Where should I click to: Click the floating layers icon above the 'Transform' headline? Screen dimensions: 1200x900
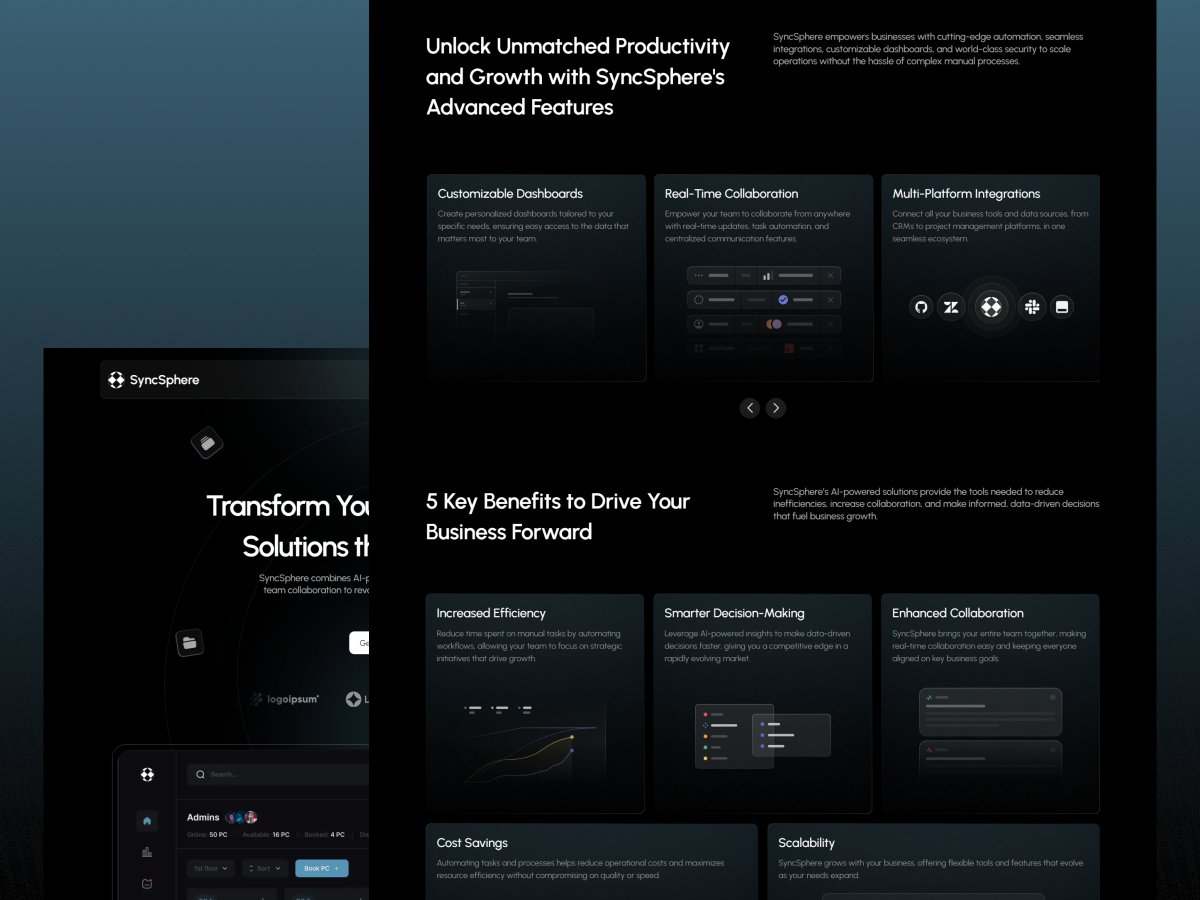(207, 441)
